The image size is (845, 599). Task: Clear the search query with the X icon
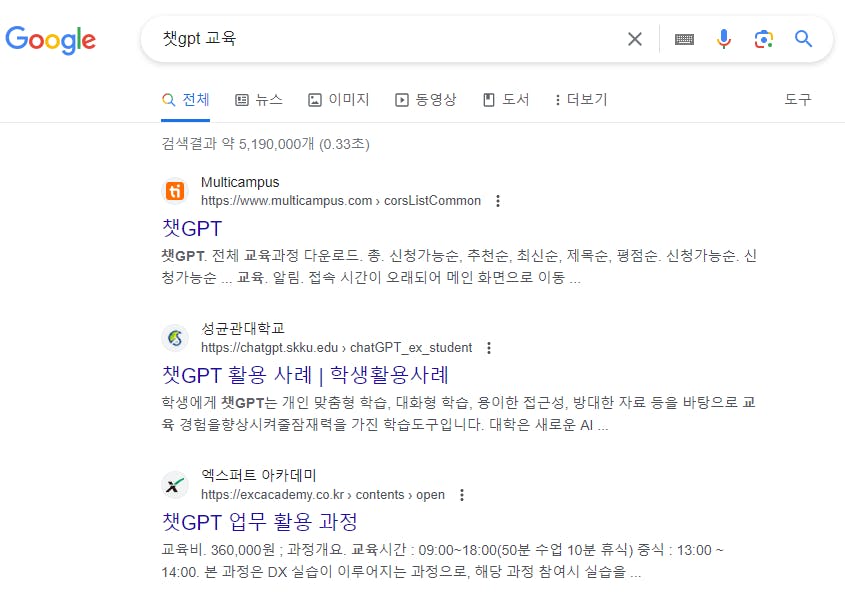635,39
